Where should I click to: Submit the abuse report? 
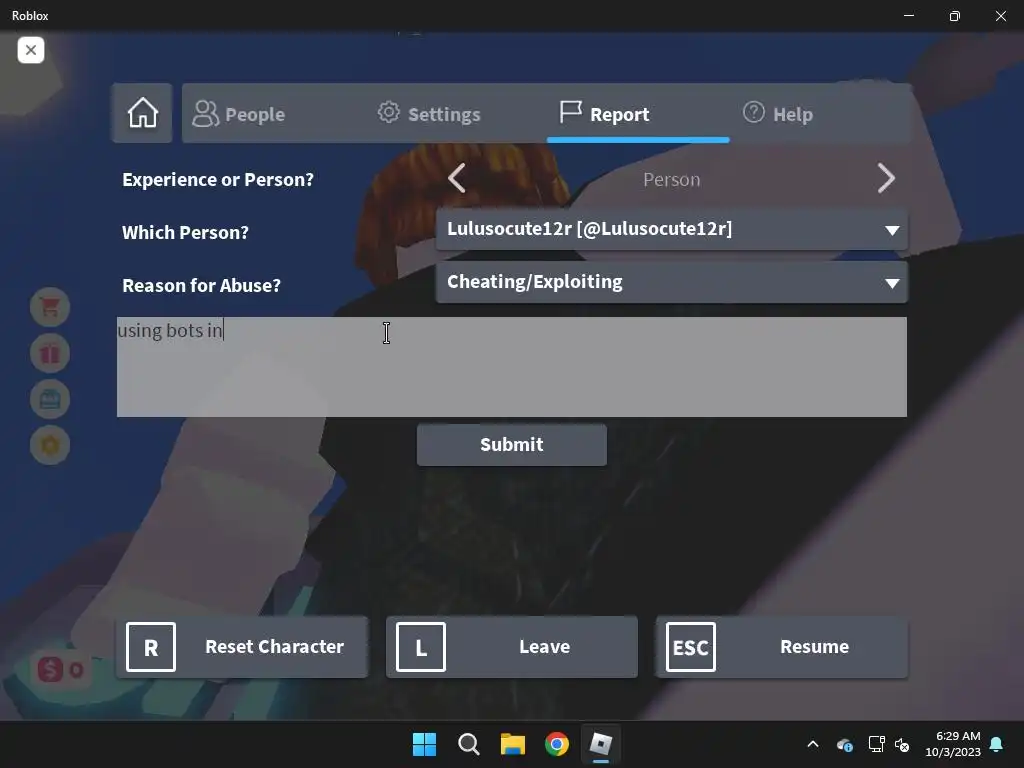[x=512, y=445]
